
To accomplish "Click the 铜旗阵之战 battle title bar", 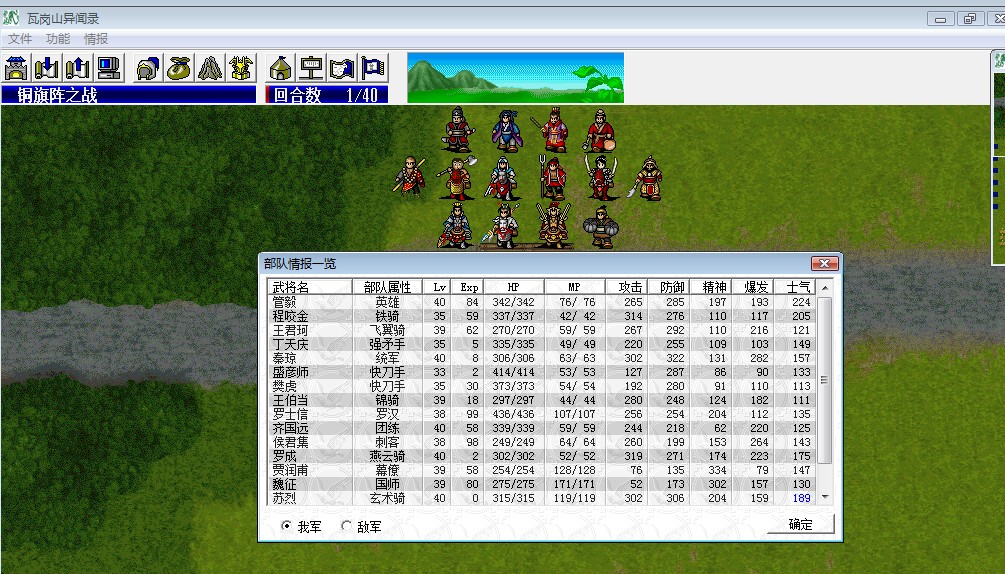I will (x=129, y=95).
